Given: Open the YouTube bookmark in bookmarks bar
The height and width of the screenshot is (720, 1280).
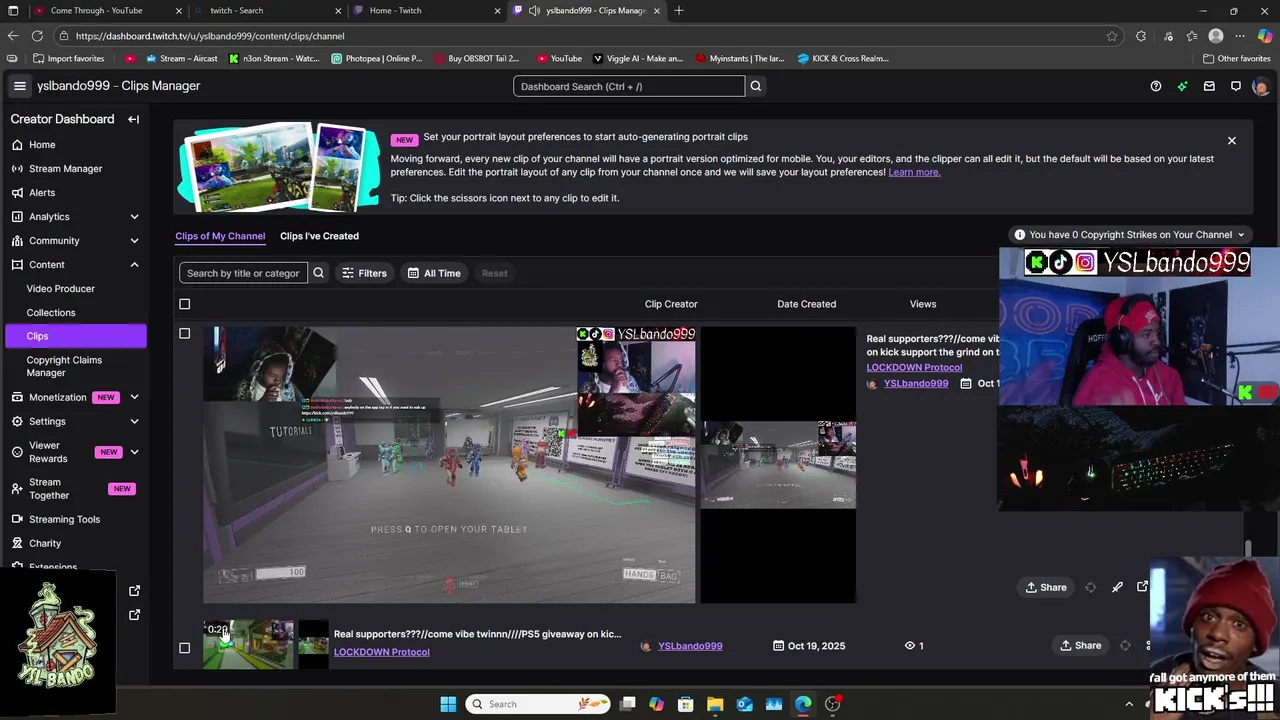Looking at the screenshot, I should [559, 58].
